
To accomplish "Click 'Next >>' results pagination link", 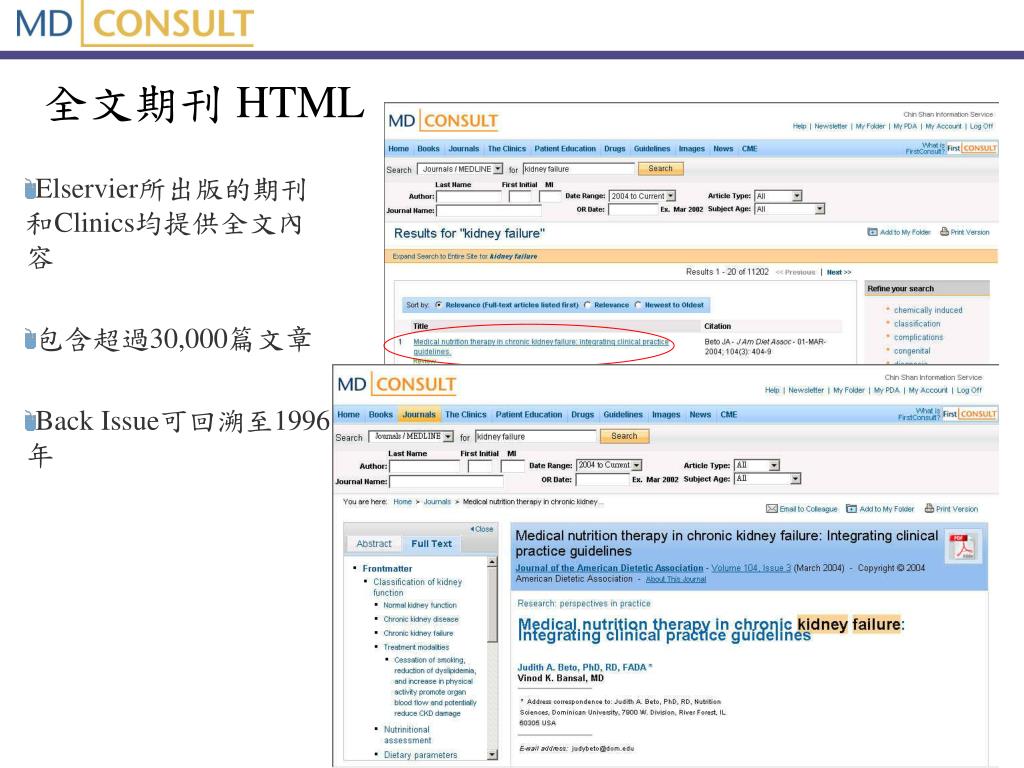I will click(839, 272).
